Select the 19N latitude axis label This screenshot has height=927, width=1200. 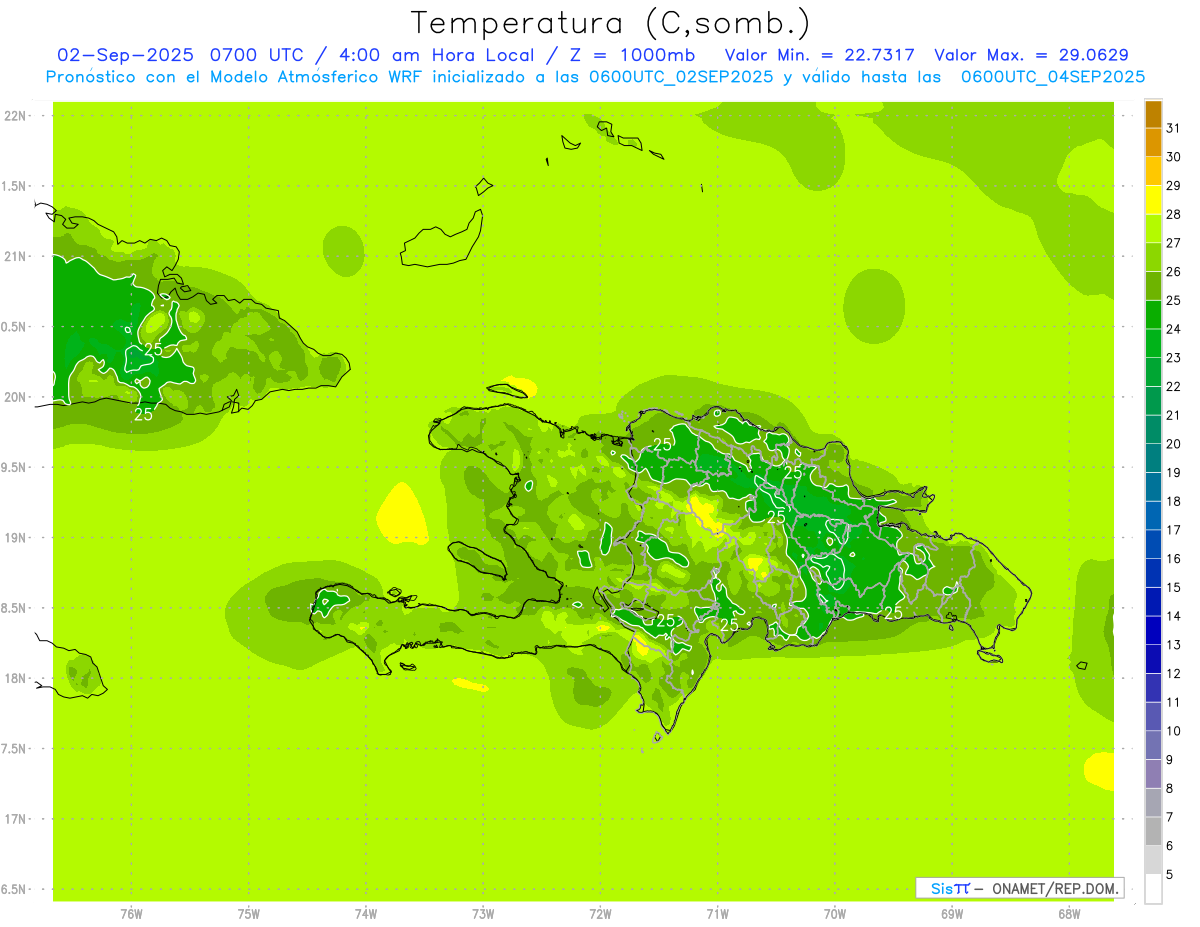pyautogui.click(x=16, y=538)
